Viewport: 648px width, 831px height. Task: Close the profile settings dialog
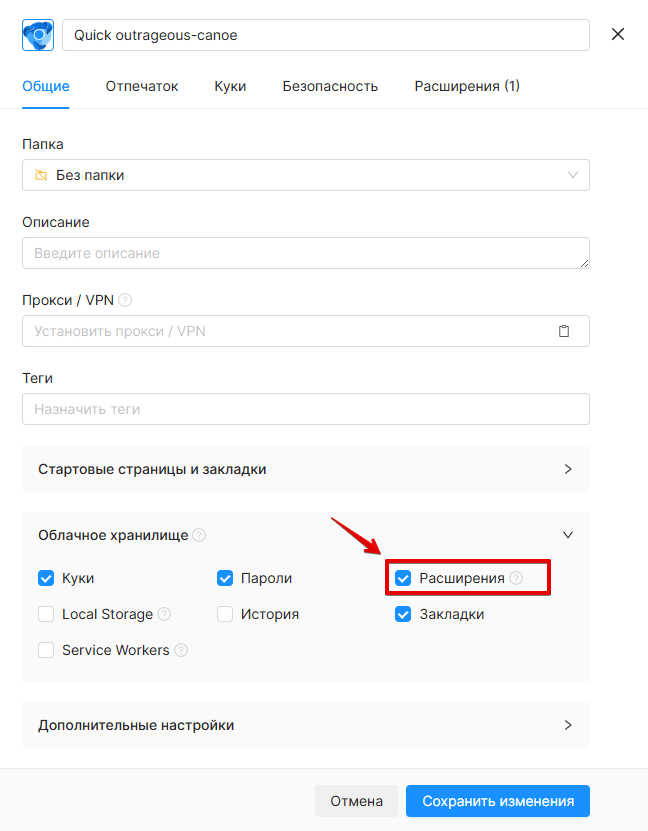tap(618, 34)
